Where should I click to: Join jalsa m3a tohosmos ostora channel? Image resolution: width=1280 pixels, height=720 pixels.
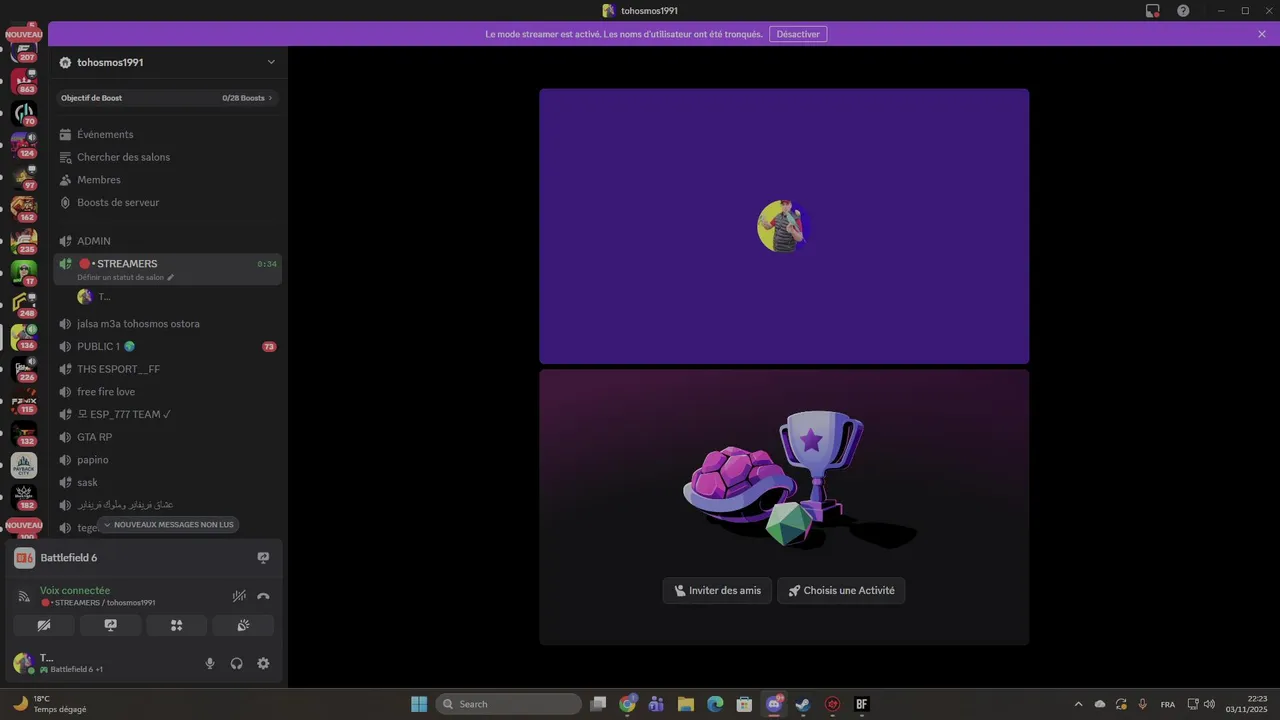168,324
